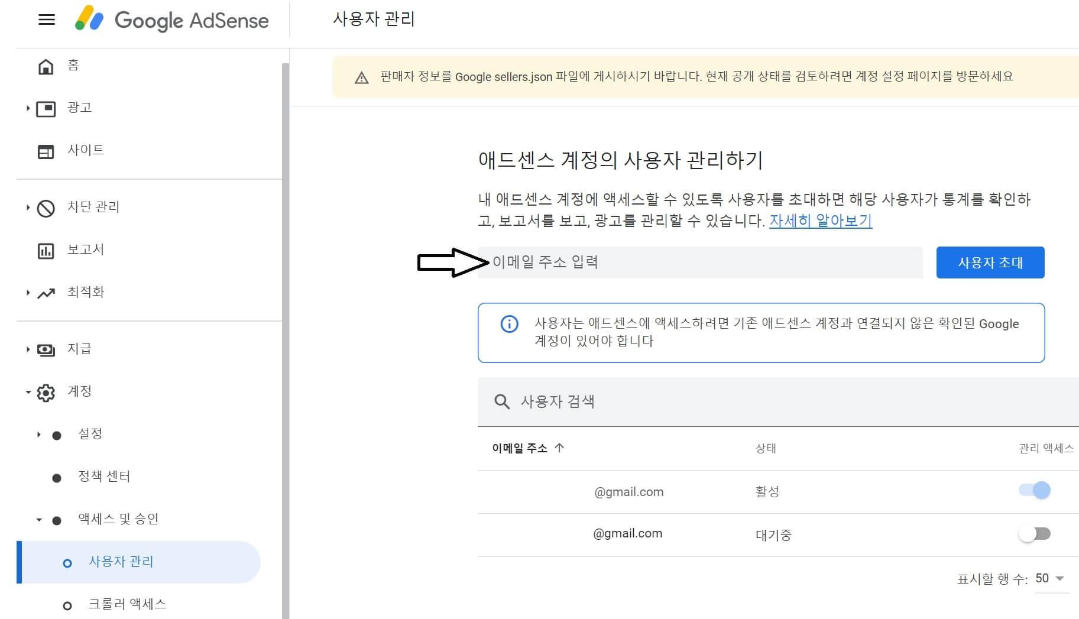Toggle admin access for pending user

[x=1034, y=534]
